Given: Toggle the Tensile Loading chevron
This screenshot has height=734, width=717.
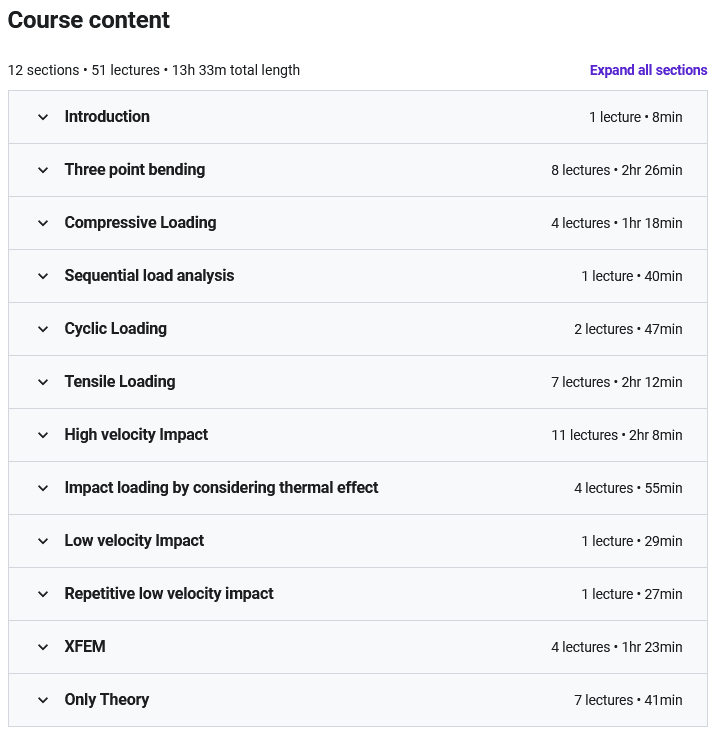Looking at the screenshot, I should [43, 382].
